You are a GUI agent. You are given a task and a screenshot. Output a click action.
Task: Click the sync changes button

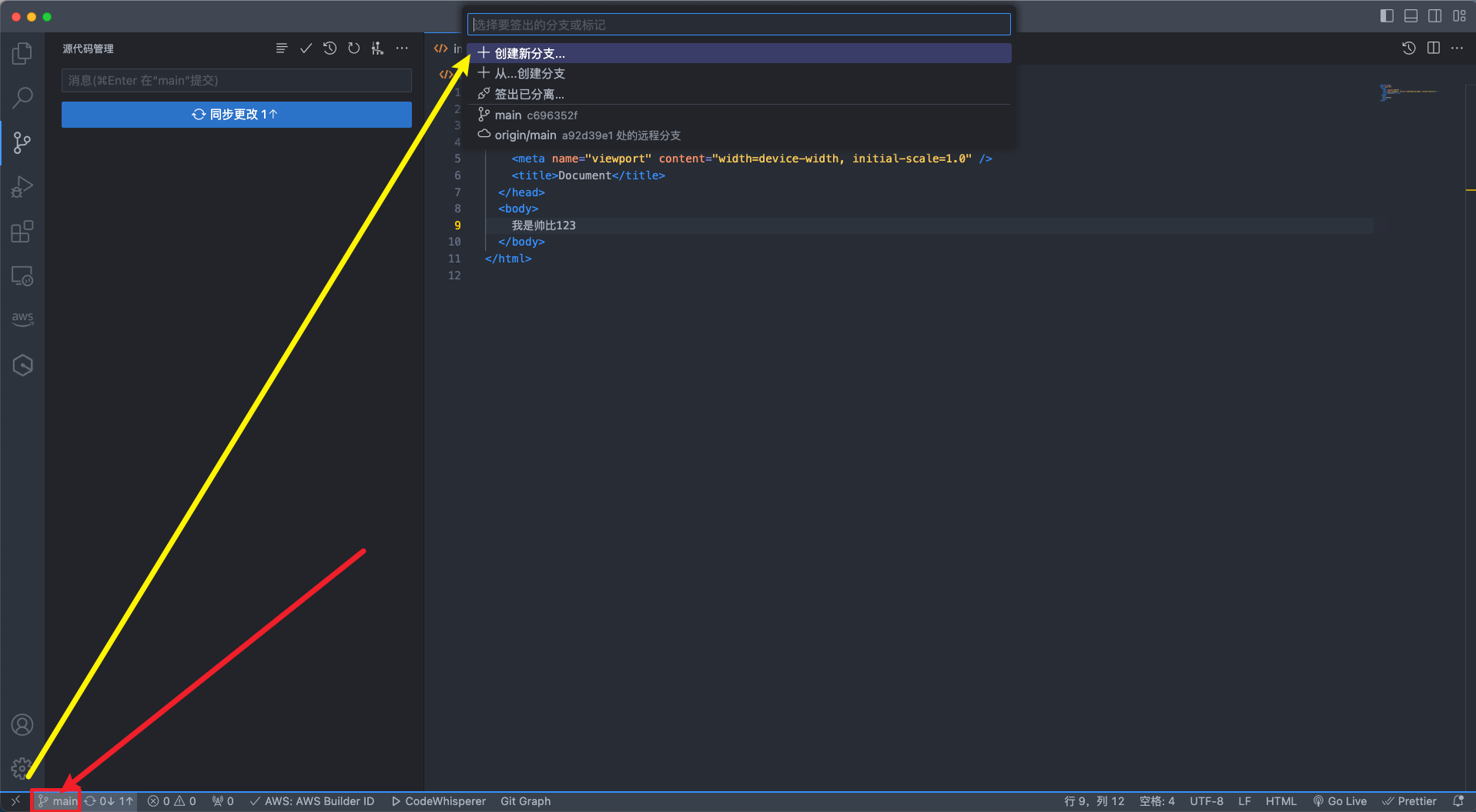(x=236, y=114)
